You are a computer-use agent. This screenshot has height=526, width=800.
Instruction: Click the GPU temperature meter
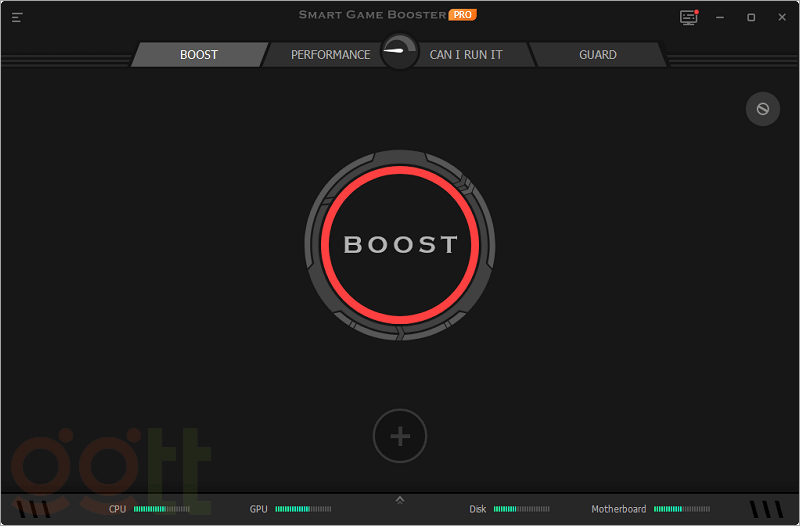[292, 509]
